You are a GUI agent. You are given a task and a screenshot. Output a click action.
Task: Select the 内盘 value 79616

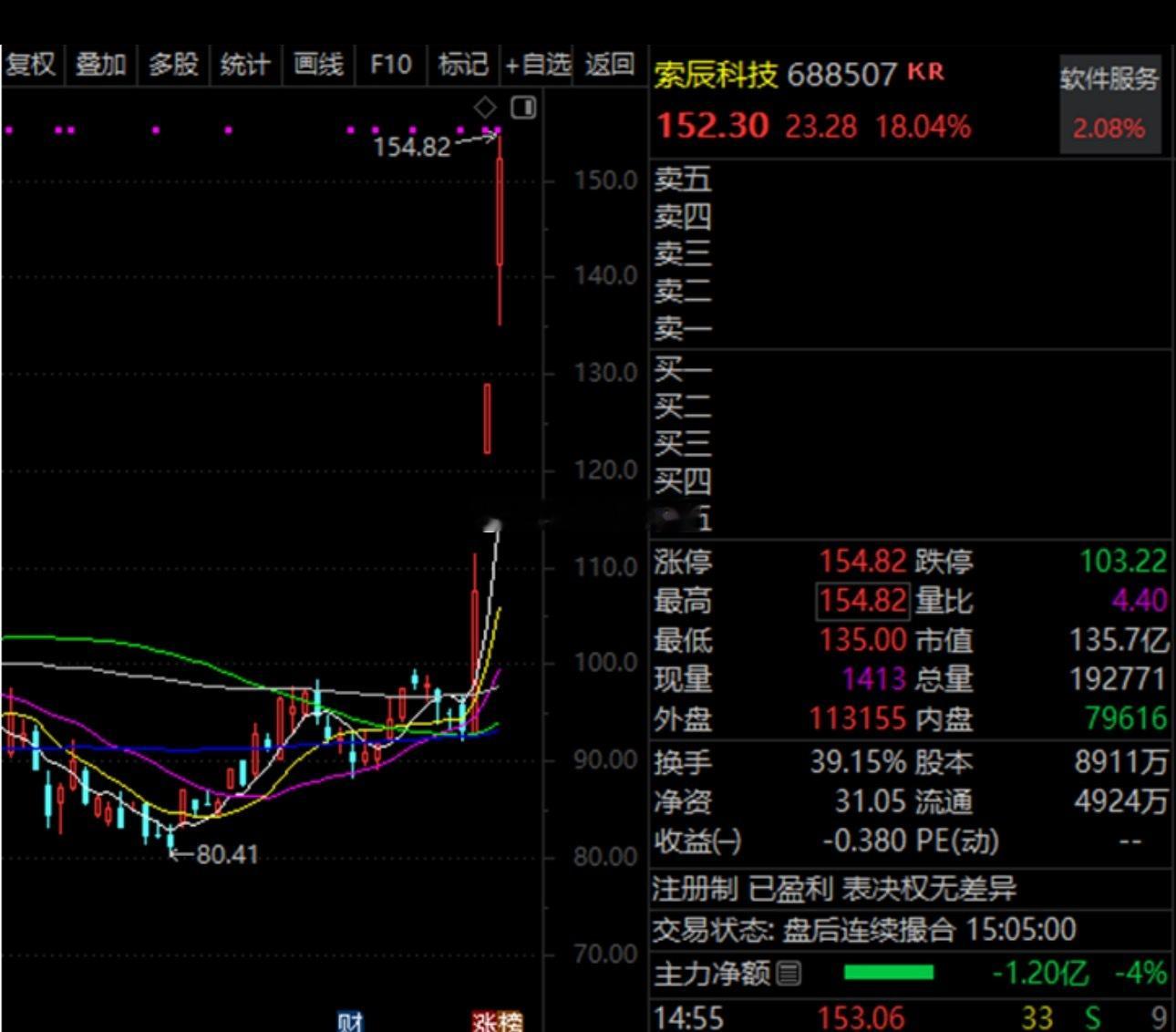pos(1126,719)
